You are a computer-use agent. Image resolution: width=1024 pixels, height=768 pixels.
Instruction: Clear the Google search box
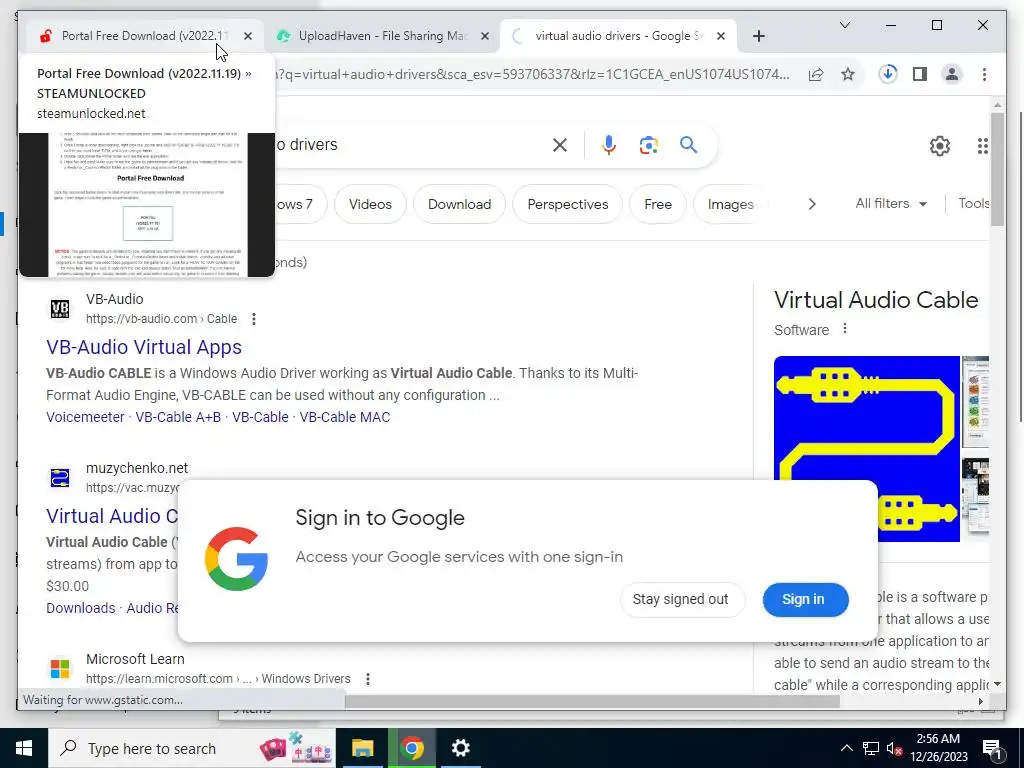pyautogui.click(x=560, y=145)
